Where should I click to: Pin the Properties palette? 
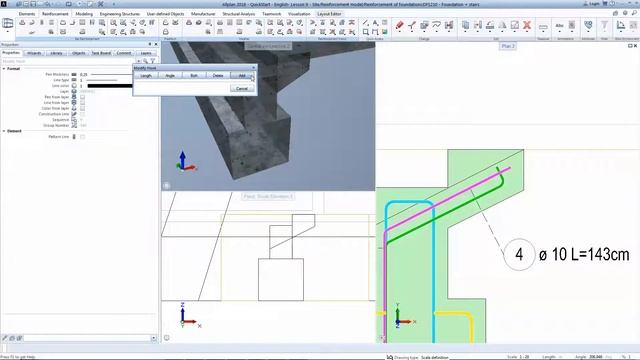(x=150, y=44)
